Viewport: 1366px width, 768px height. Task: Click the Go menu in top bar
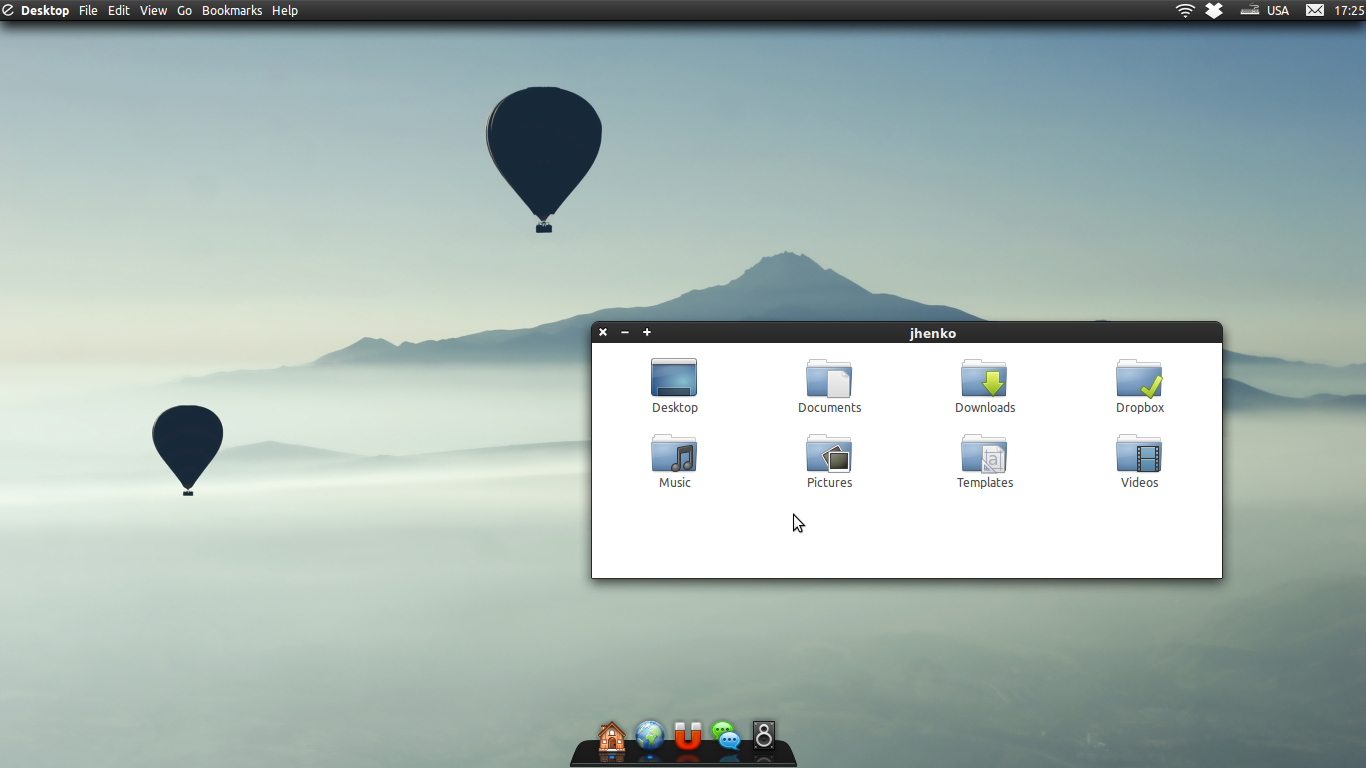(x=185, y=10)
